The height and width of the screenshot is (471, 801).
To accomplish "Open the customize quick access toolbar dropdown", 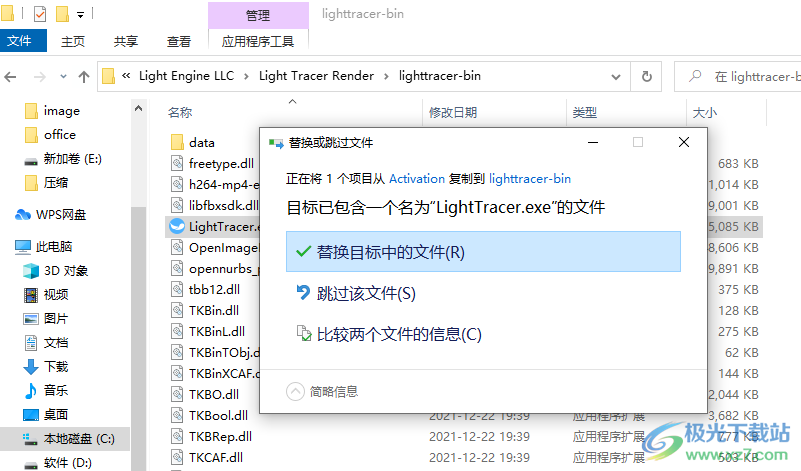I will tap(80, 15).
